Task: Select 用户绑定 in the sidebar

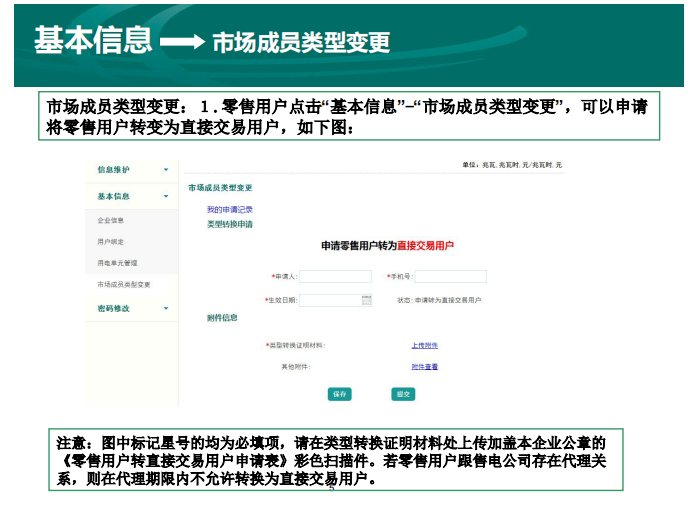Action: coord(111,242)
